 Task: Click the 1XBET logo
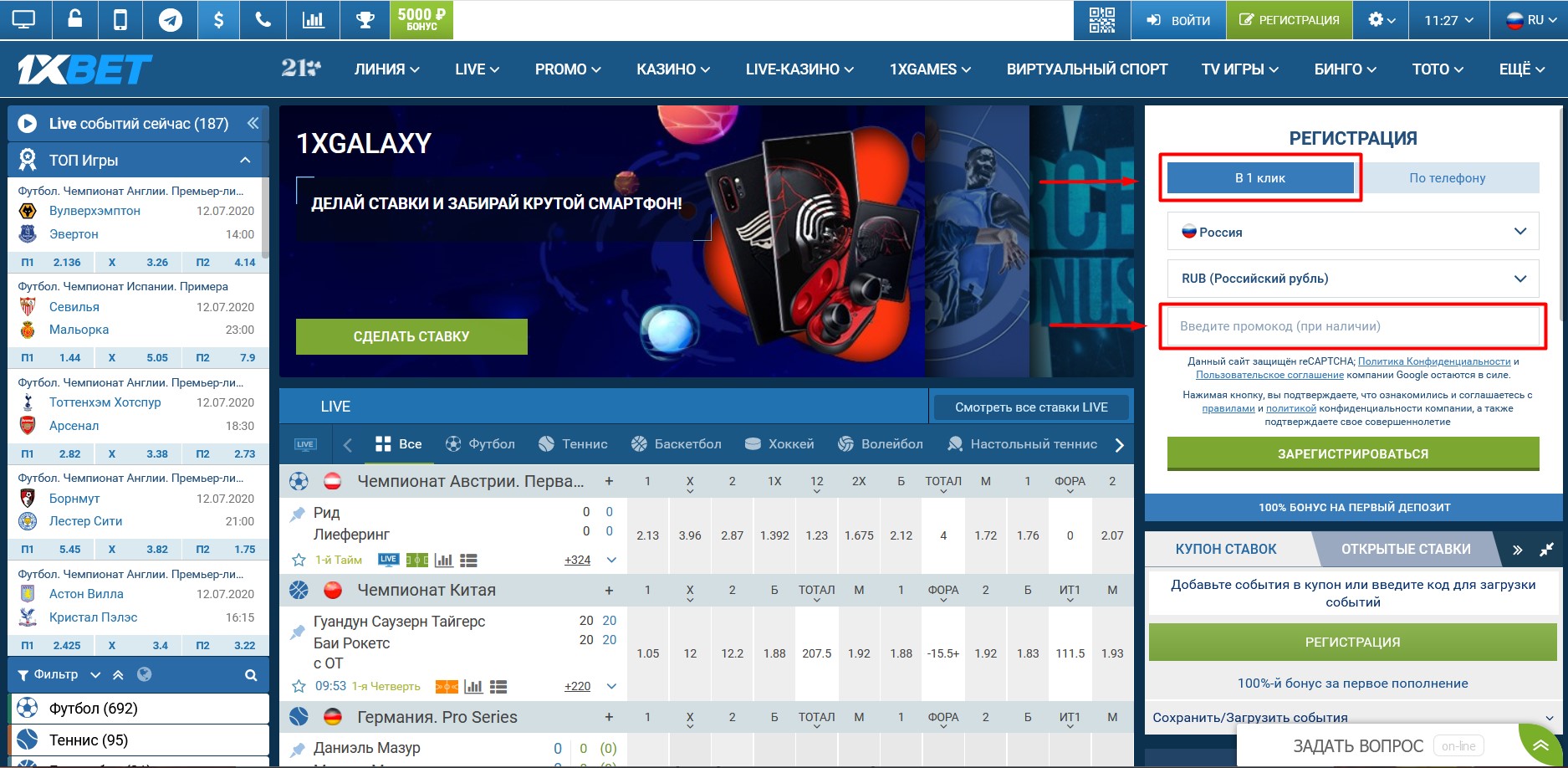click(x=85, y=70)
